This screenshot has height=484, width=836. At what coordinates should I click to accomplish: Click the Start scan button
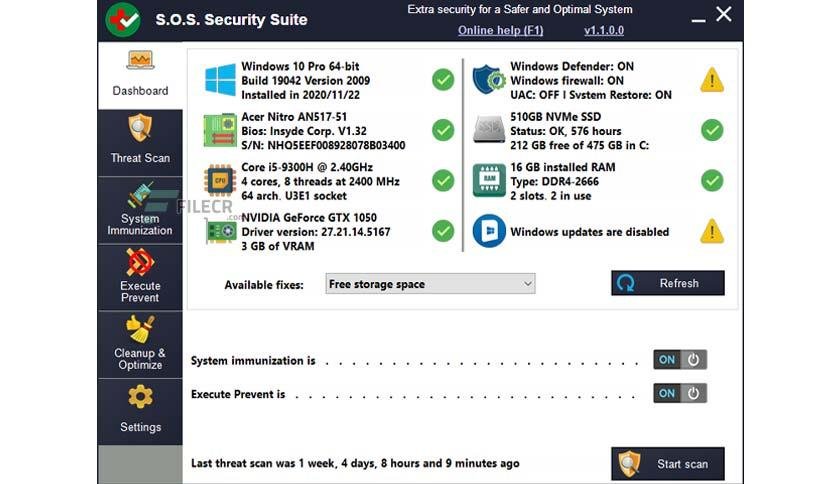click(x=668, y=464)
